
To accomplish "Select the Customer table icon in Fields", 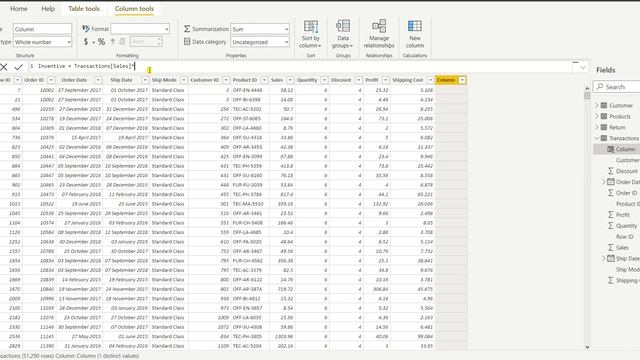I will click(604, 105).
